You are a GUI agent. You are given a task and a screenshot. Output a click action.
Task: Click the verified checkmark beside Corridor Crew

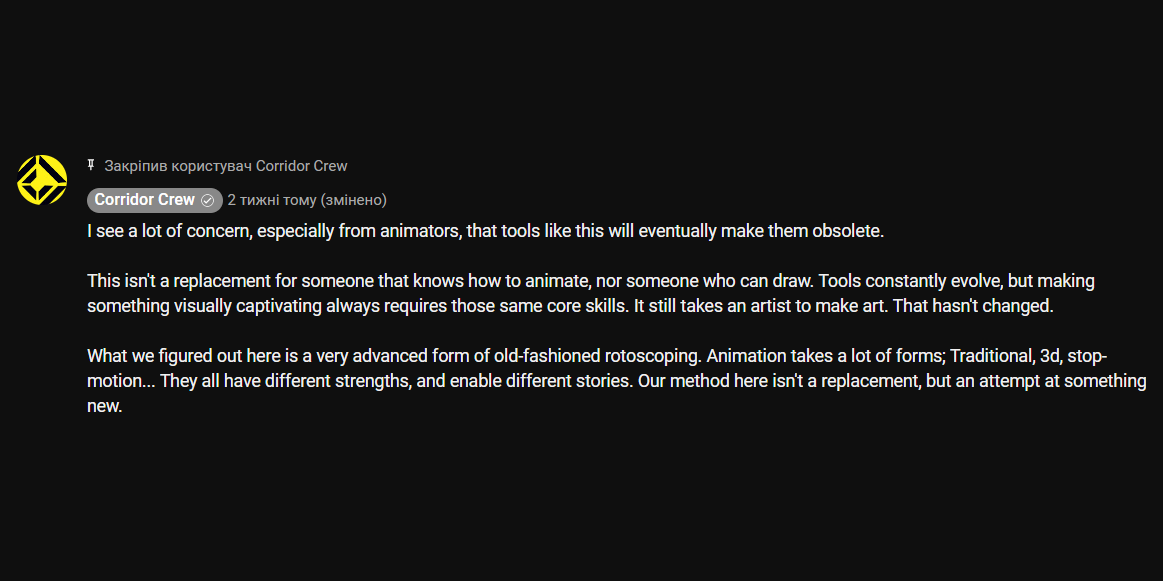click(208, 200)
